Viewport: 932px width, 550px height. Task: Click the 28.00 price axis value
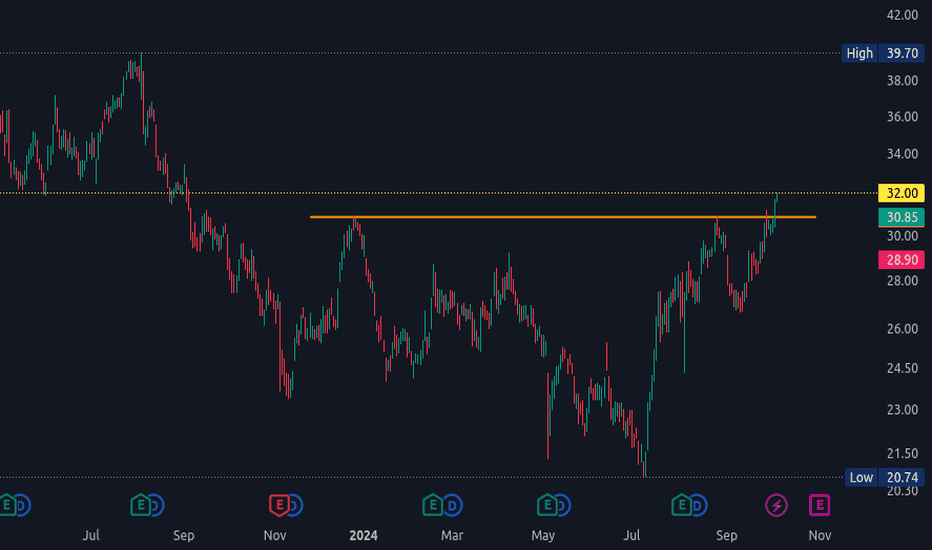[x=902, y=281]
